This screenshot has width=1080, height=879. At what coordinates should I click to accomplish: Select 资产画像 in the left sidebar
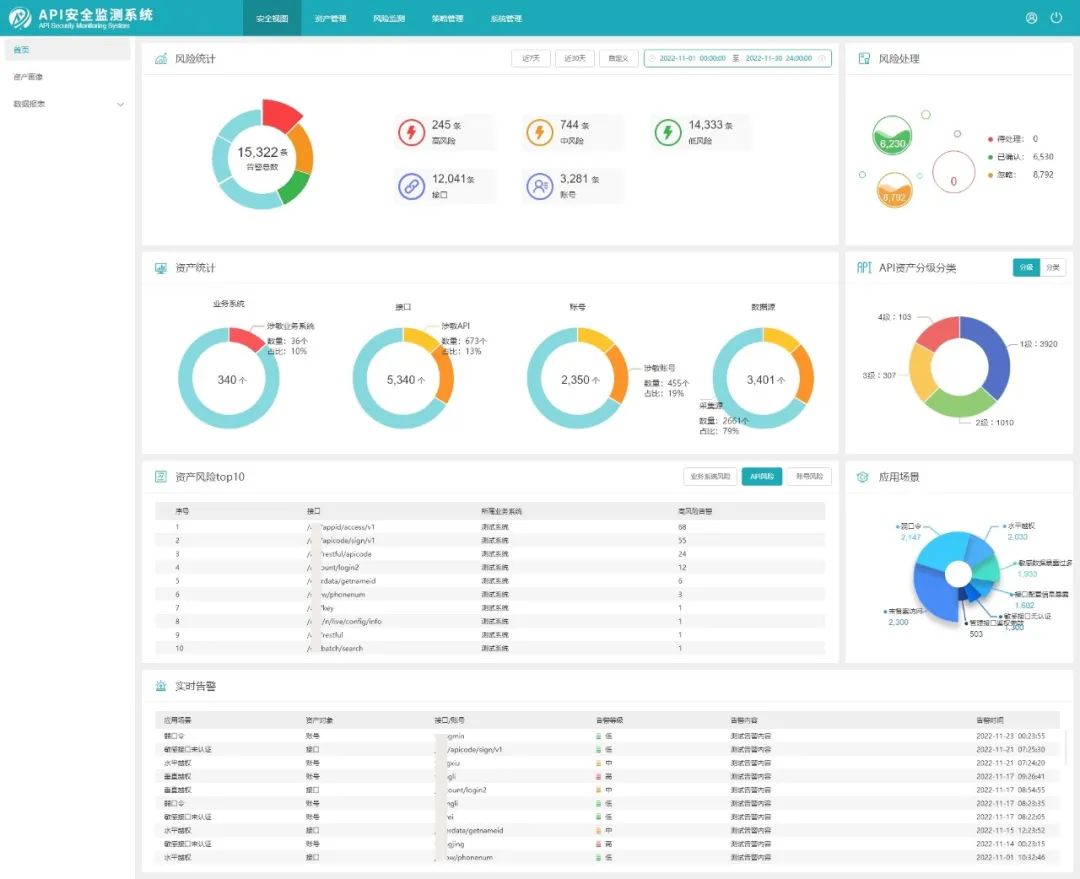click(x=28, y=77)
